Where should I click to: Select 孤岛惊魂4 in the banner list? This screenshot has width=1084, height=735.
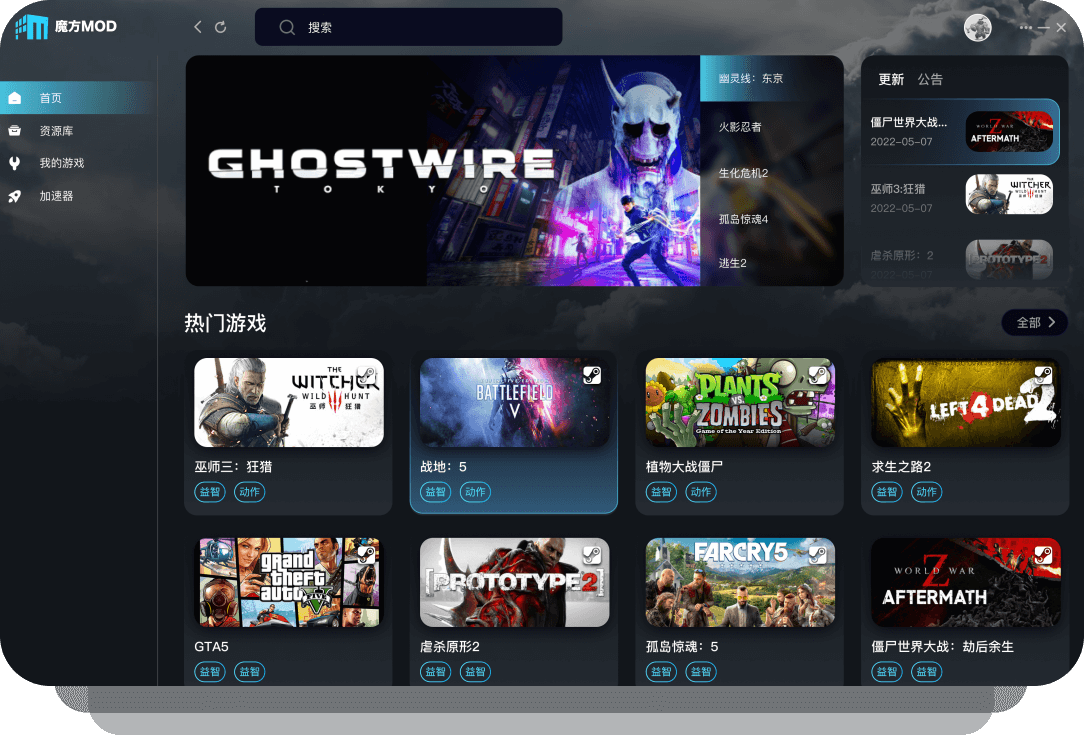(743, 219)
